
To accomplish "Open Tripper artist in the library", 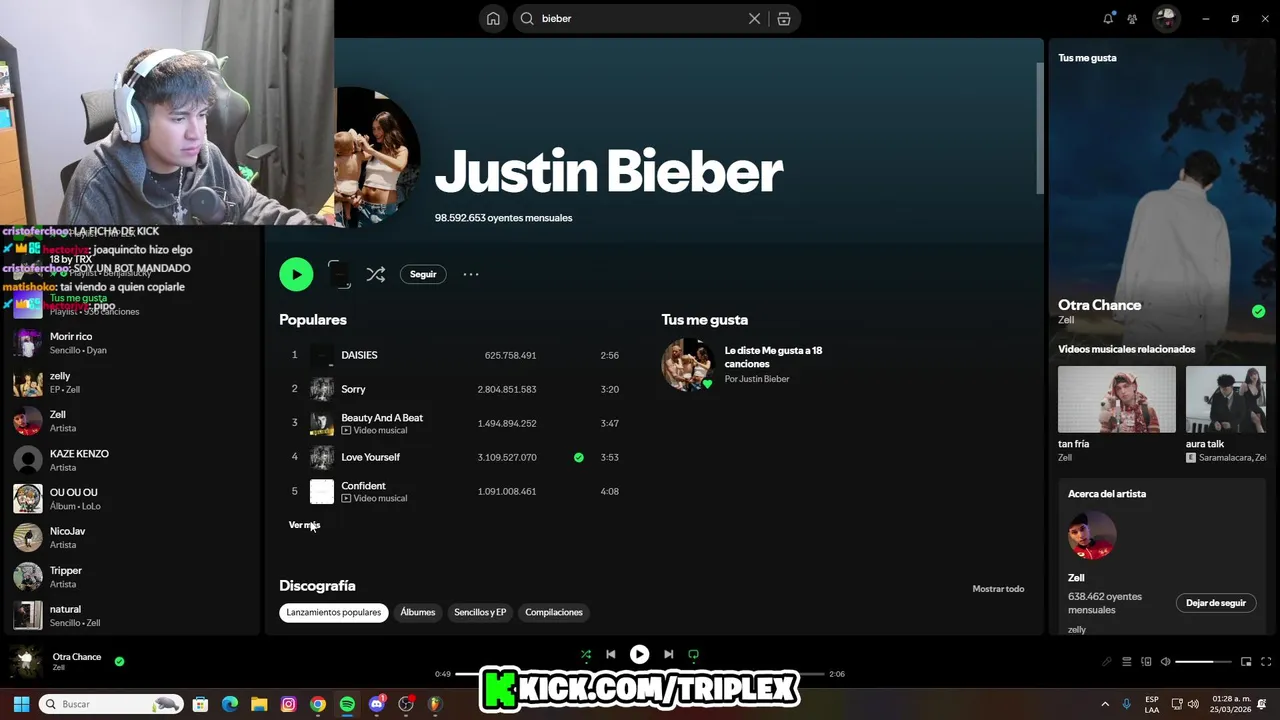I will pyautogui.click(x=130, y=576).
